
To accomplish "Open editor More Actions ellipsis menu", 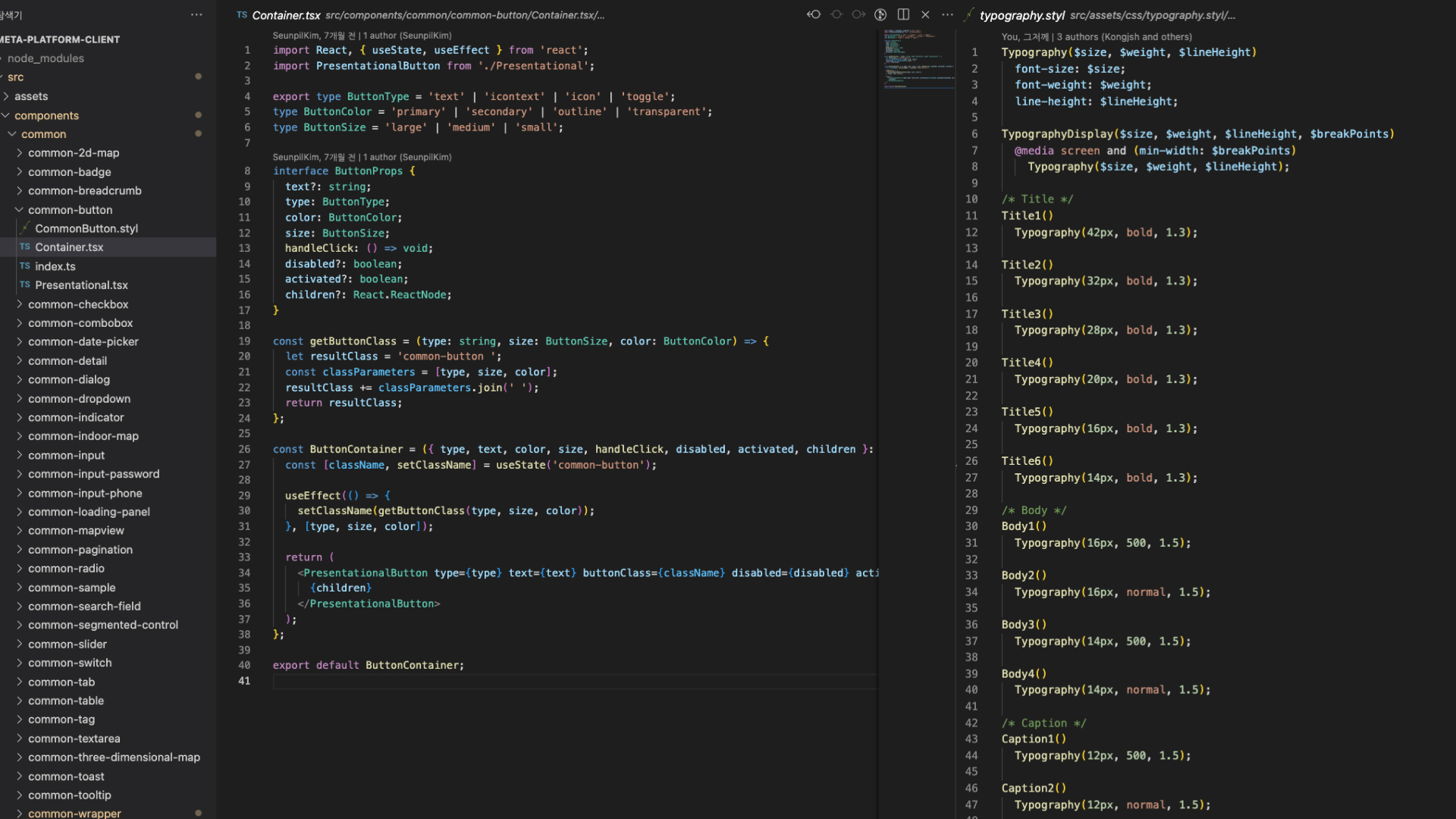I will coord(947,14).
